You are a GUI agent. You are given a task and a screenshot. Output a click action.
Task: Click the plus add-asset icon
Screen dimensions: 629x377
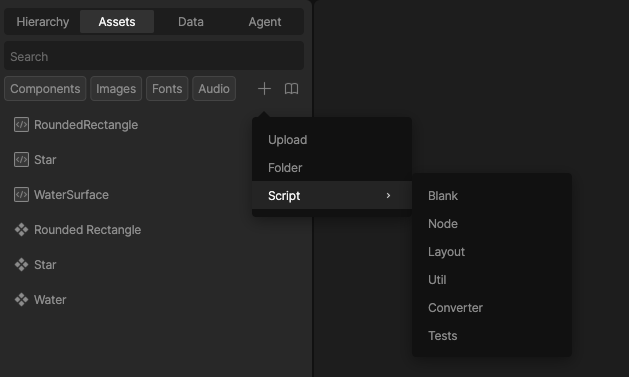[264, 89]
